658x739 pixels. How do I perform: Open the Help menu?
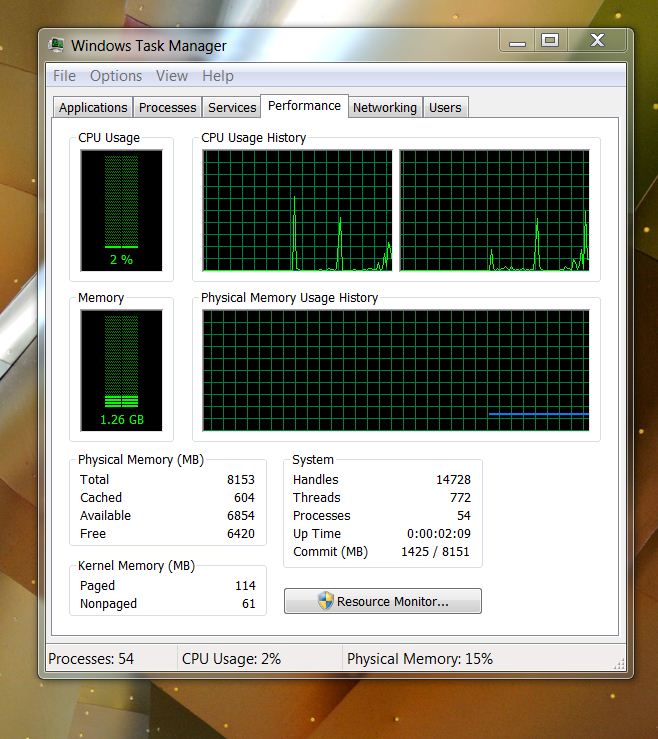click(218, 76)
